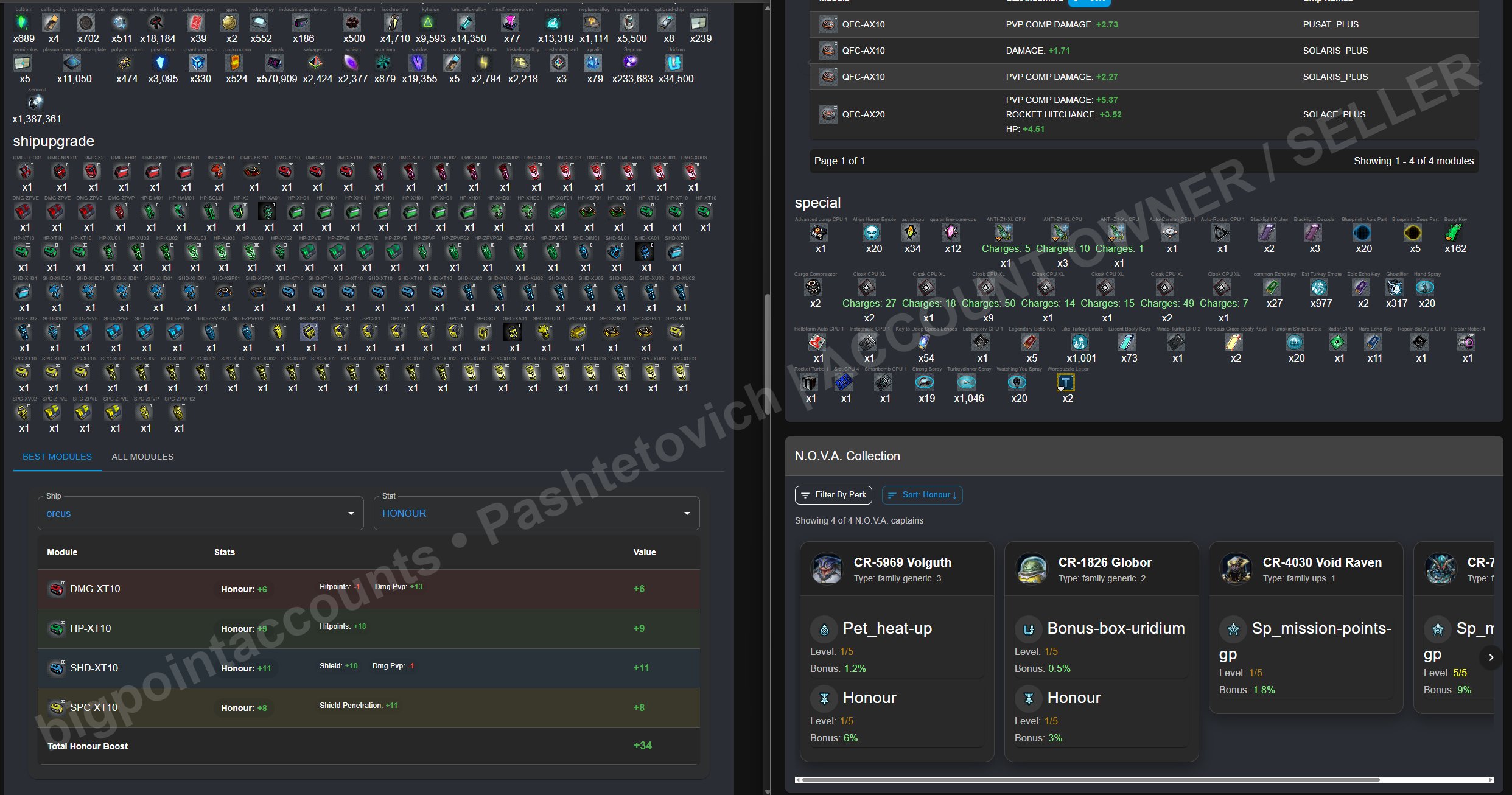The height and width of the screenshot is (795, 1512).
Task: Click the +34 total honour value
Action: (643, 746)
